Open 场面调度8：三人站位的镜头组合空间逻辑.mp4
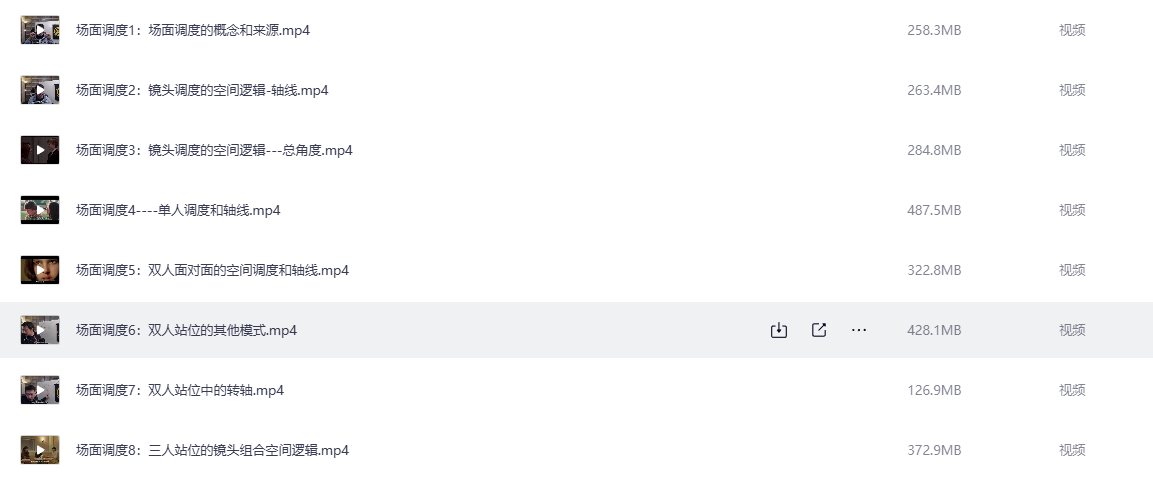This screenshot has height=480, width=1153. [x=212, y=450]
